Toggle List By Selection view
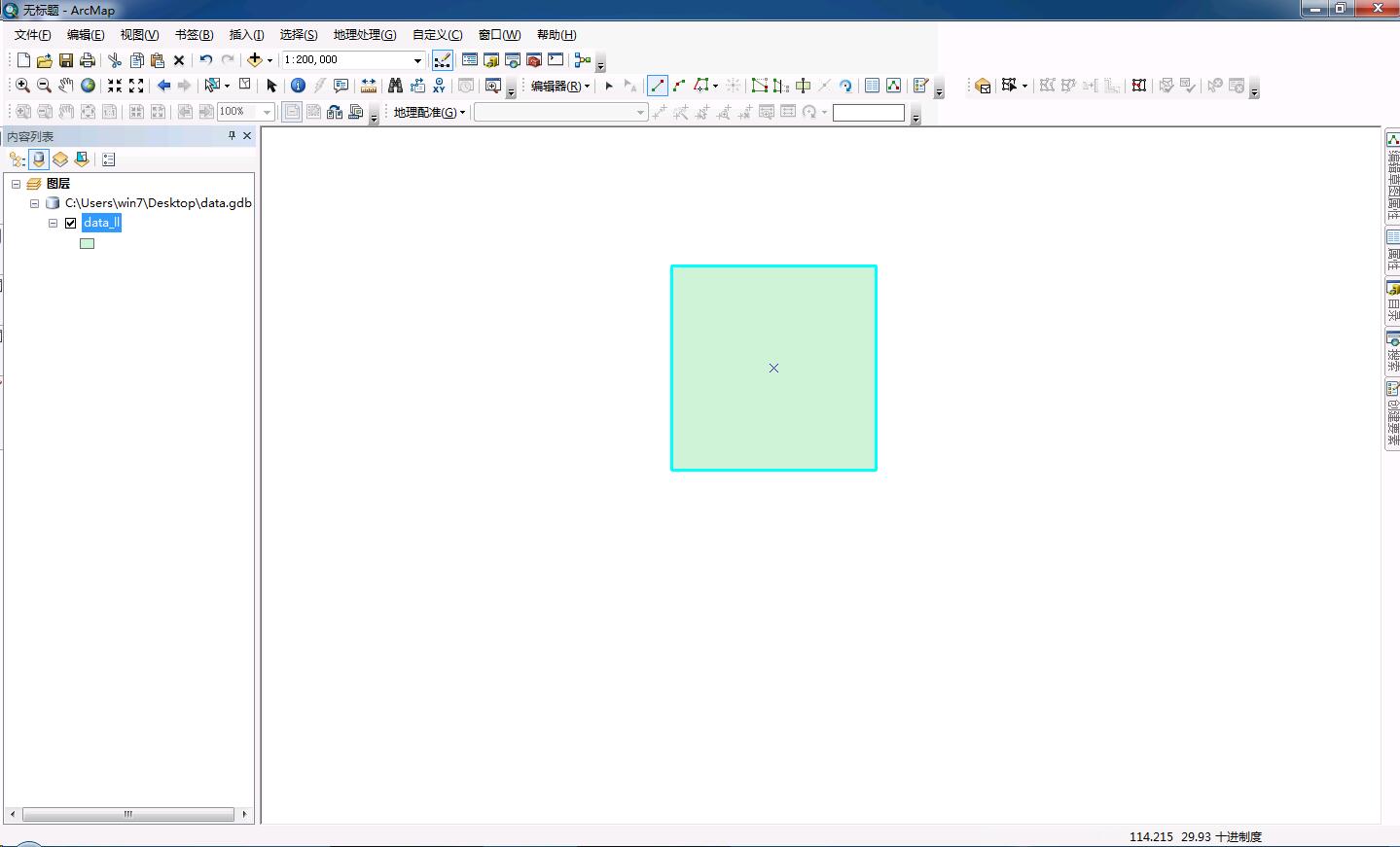The image size is (1400, 847). pos(82,159)
